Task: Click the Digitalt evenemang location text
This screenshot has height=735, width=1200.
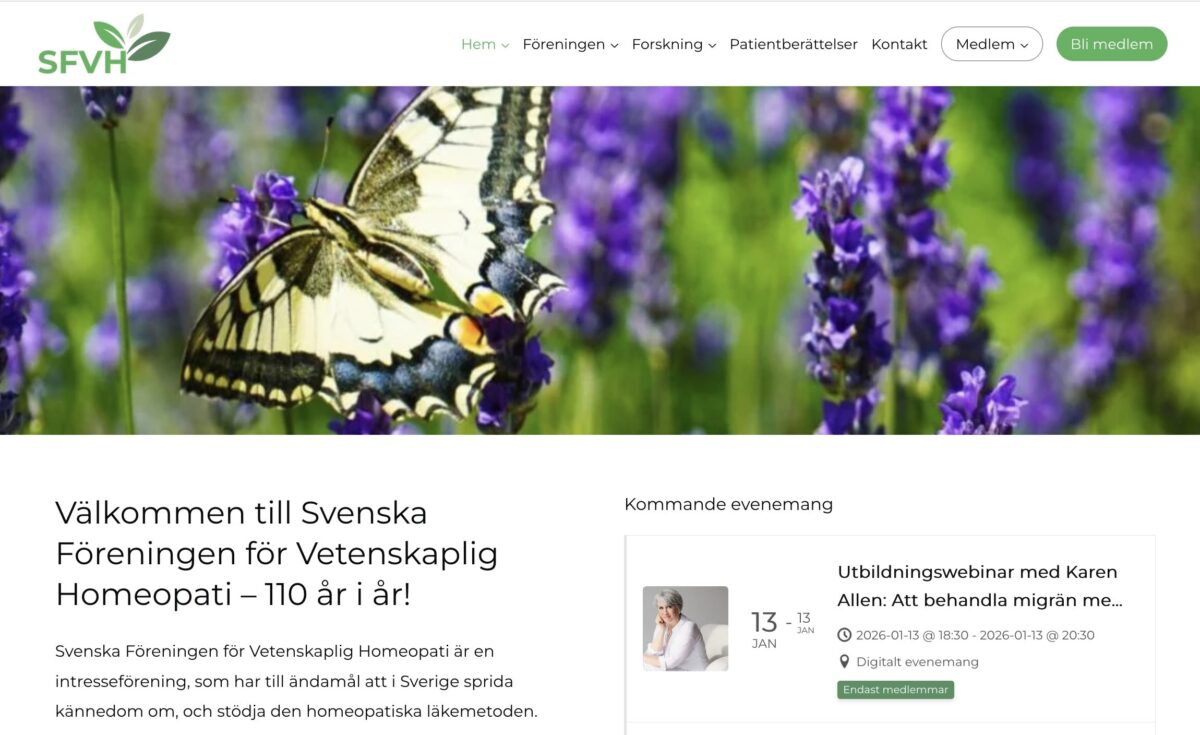Action: click(x=918, y=662)
